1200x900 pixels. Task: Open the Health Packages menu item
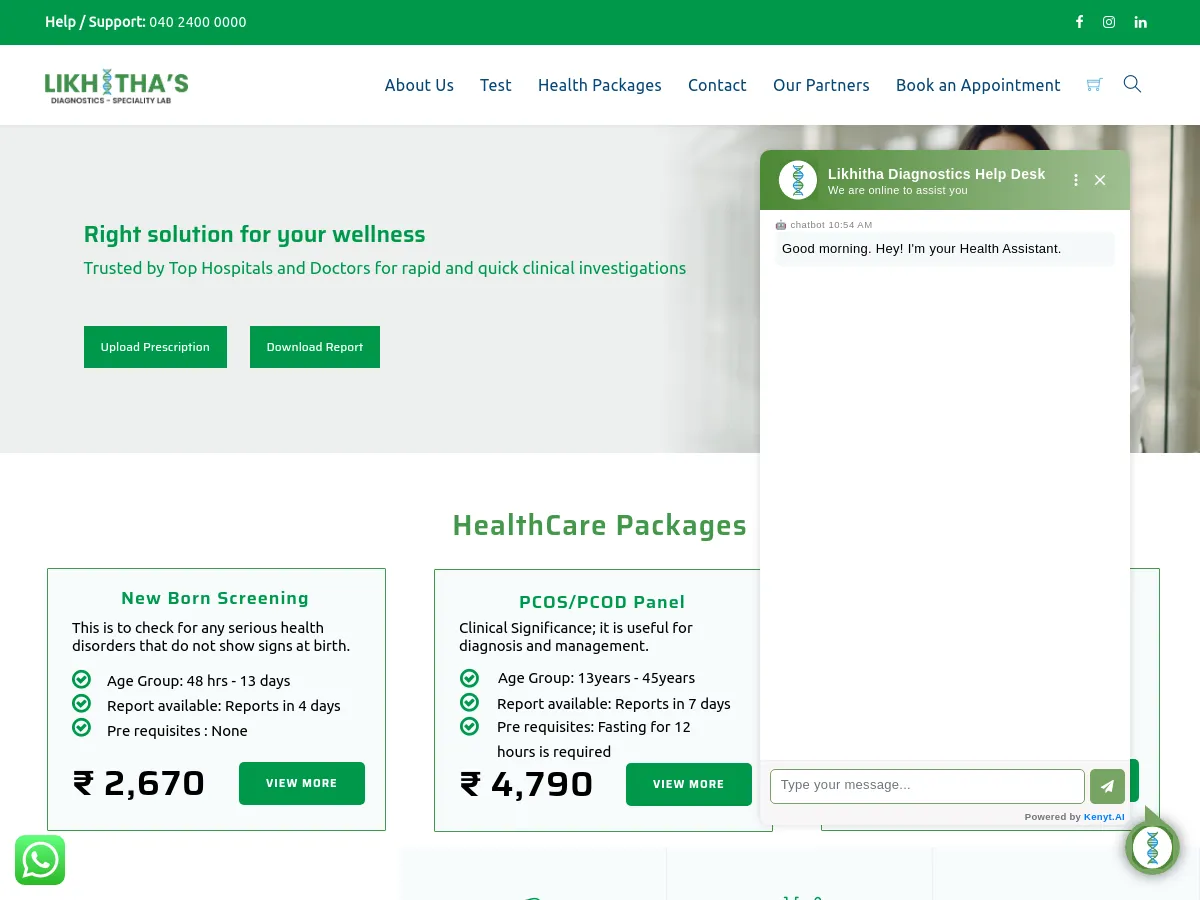point(600,85)
